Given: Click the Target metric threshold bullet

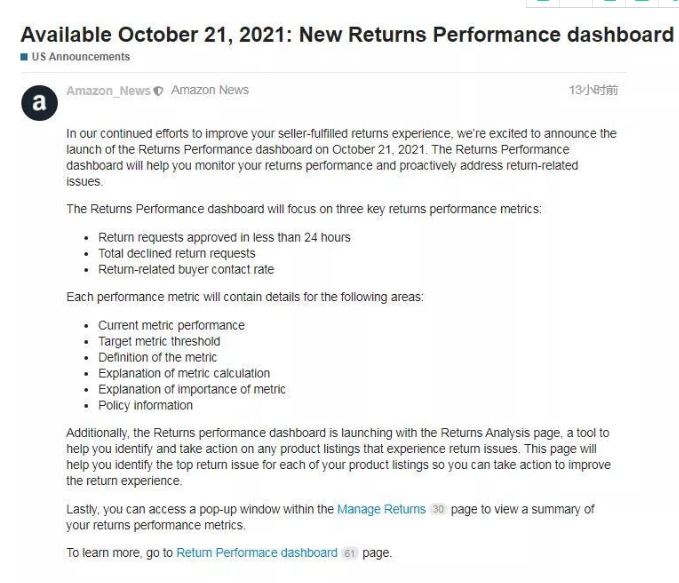Looking at the screenshot, I should (159, 341).
